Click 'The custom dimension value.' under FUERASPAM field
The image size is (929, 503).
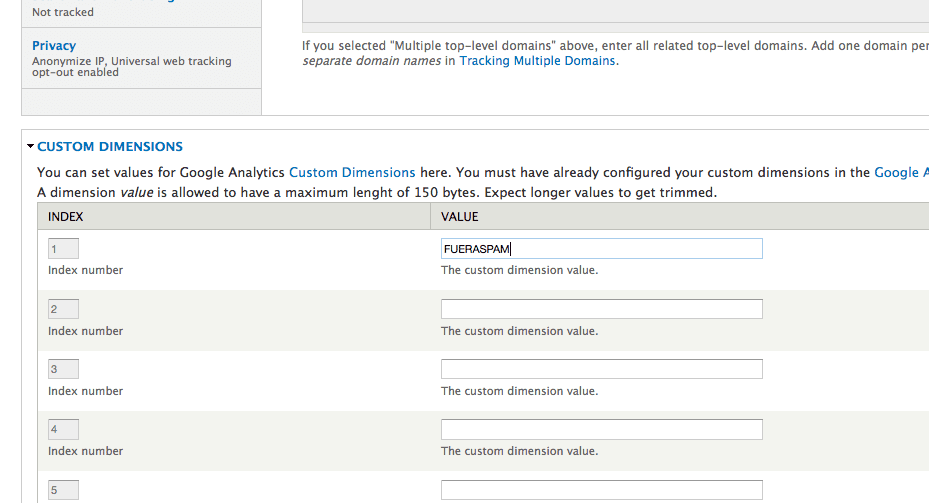click(520, 270)
